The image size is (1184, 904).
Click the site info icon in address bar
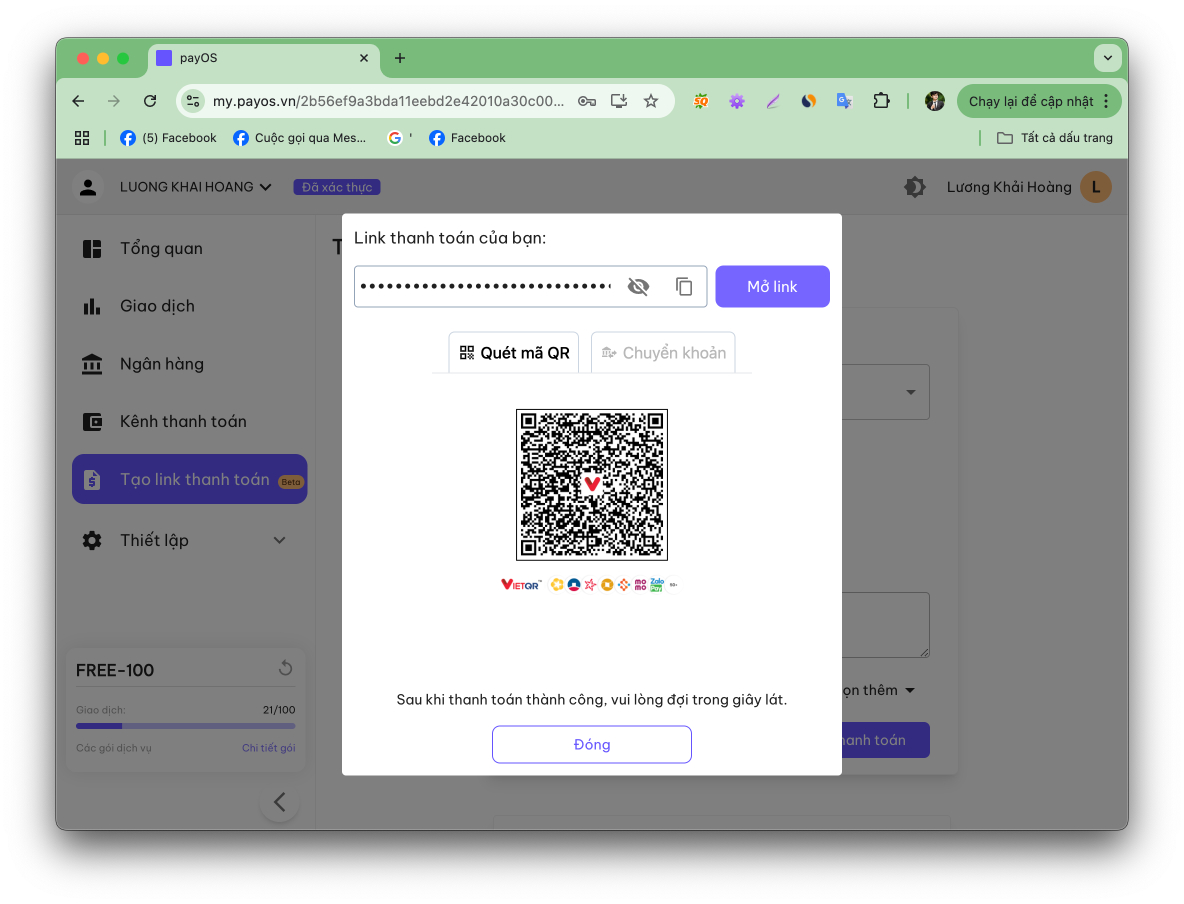pyautogui.click(x=193, y=101)
